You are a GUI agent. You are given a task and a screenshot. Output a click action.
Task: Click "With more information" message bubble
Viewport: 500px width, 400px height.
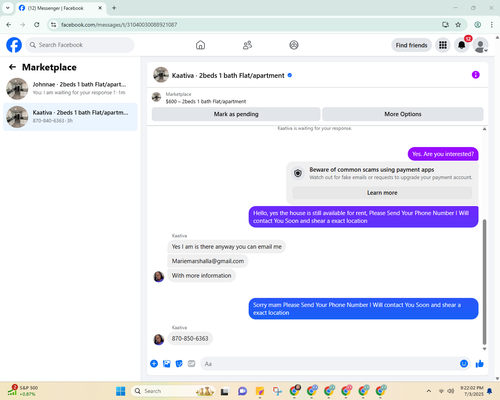pos(201,276)
